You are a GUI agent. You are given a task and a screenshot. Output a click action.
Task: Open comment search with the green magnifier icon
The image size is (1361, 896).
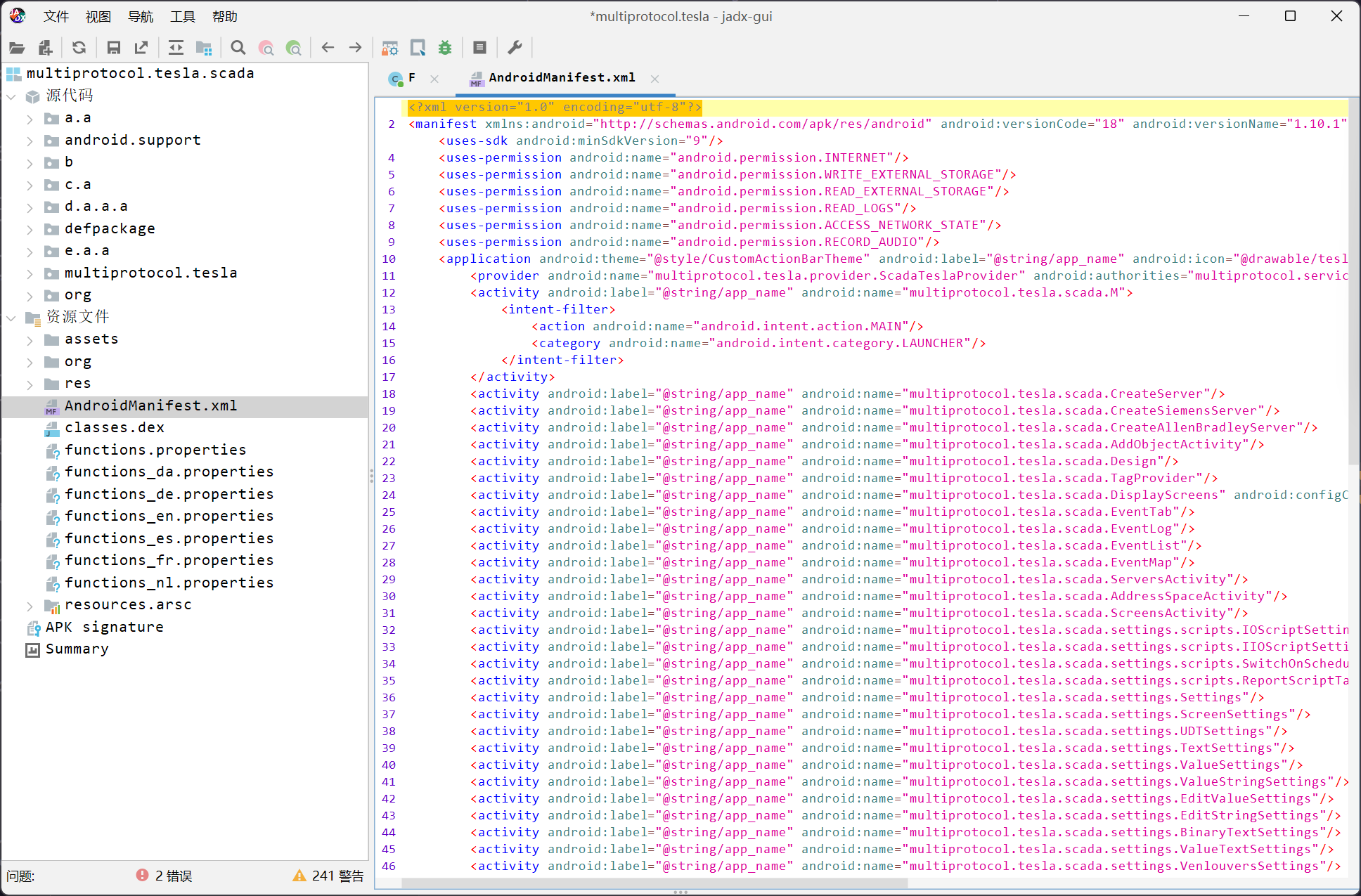[x=294, y=48]
